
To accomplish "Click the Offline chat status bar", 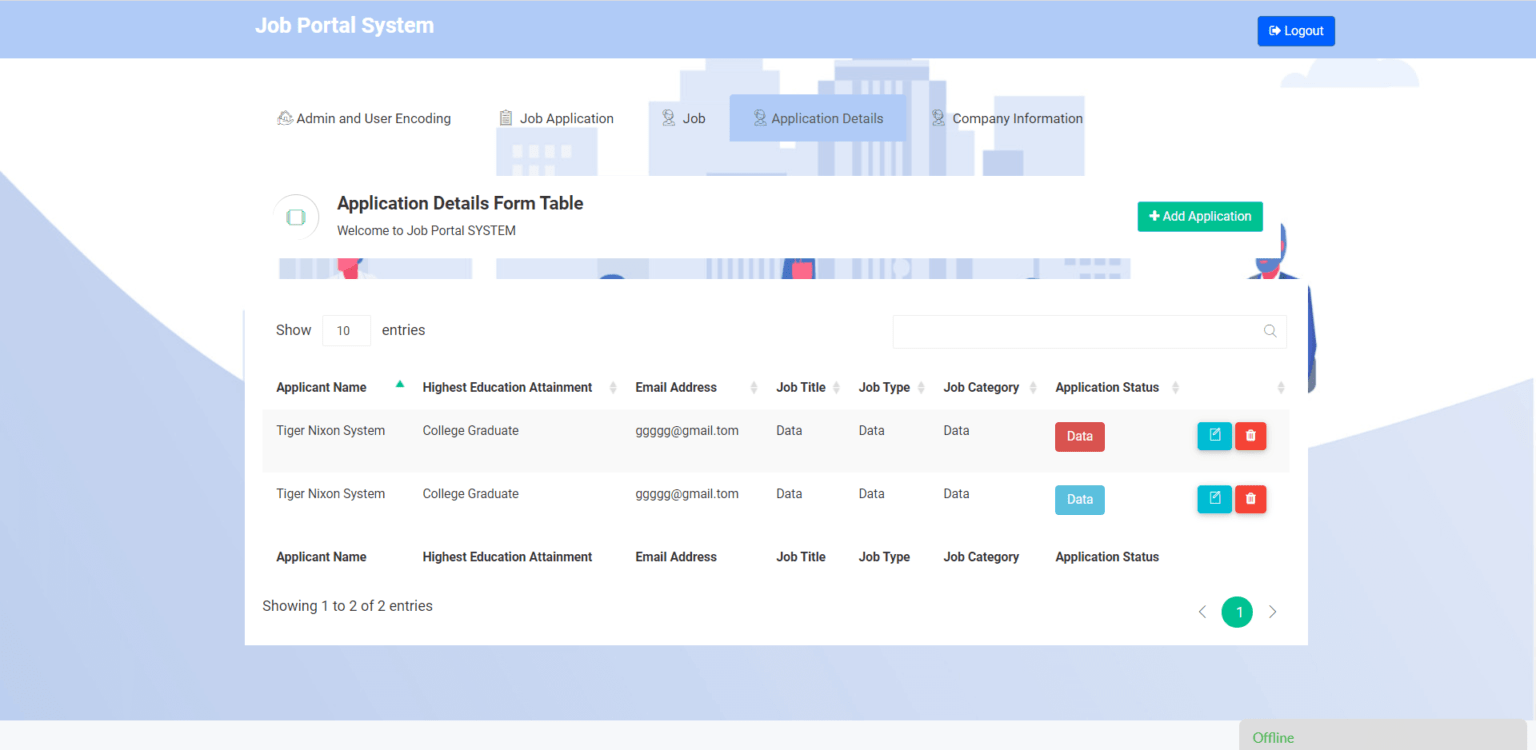I will [x=1383, y=736].
